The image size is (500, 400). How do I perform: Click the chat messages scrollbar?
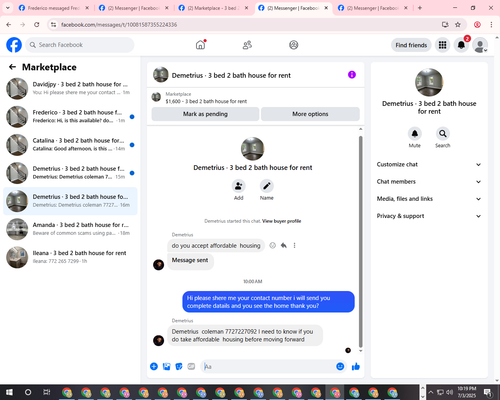click(360, 241)
